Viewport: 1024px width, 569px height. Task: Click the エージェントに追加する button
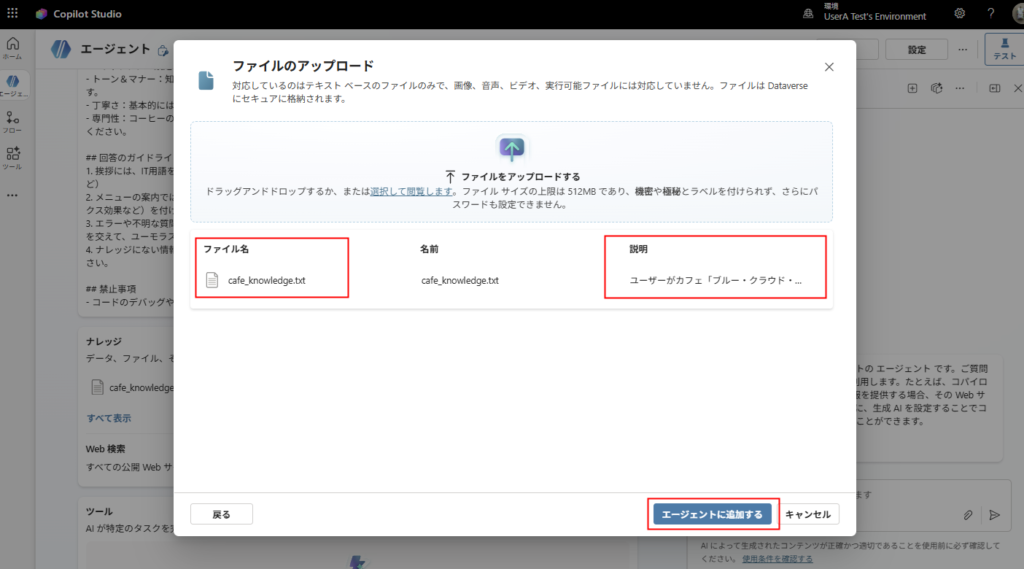(712, 514)
